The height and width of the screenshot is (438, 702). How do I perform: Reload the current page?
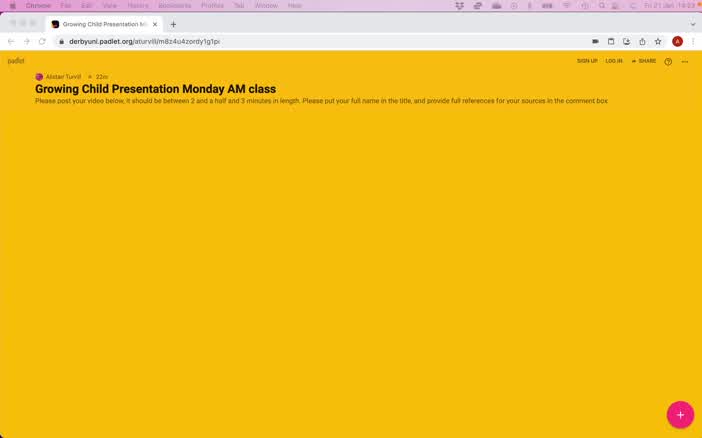(42, 42)
